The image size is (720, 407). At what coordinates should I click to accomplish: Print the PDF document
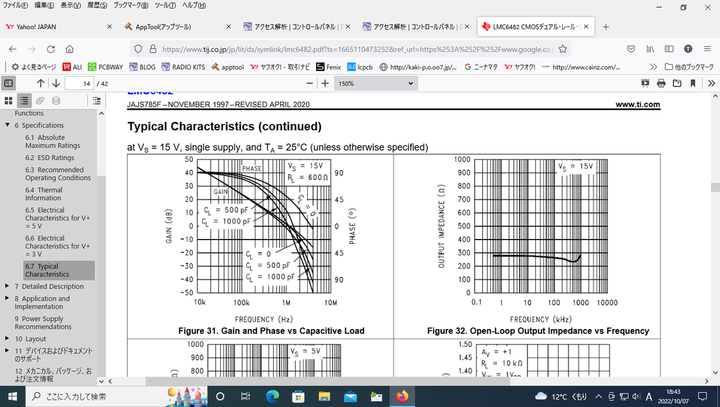coord(661,83)
